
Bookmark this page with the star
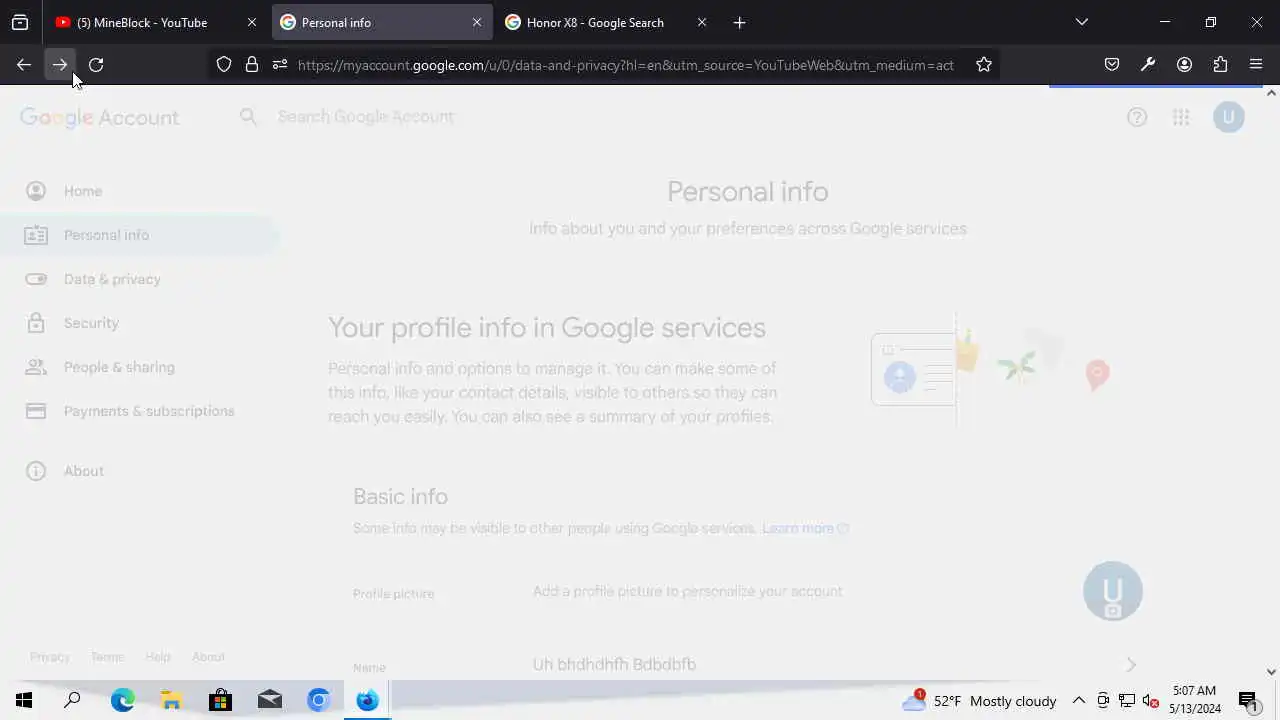pos(984,64)
